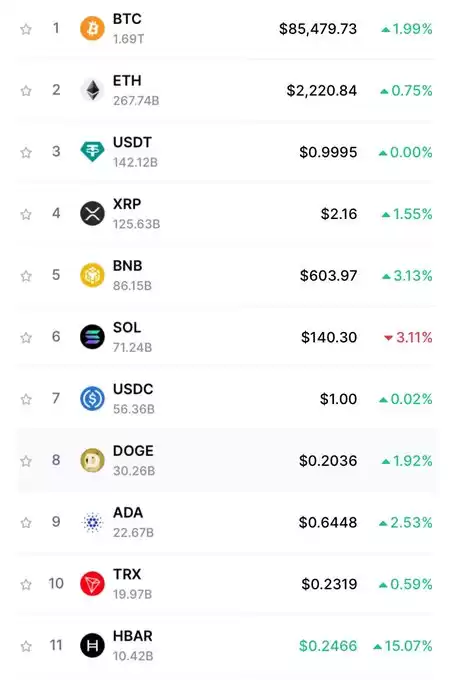Select the DOGE row price $0.2036

coord(328,461)
